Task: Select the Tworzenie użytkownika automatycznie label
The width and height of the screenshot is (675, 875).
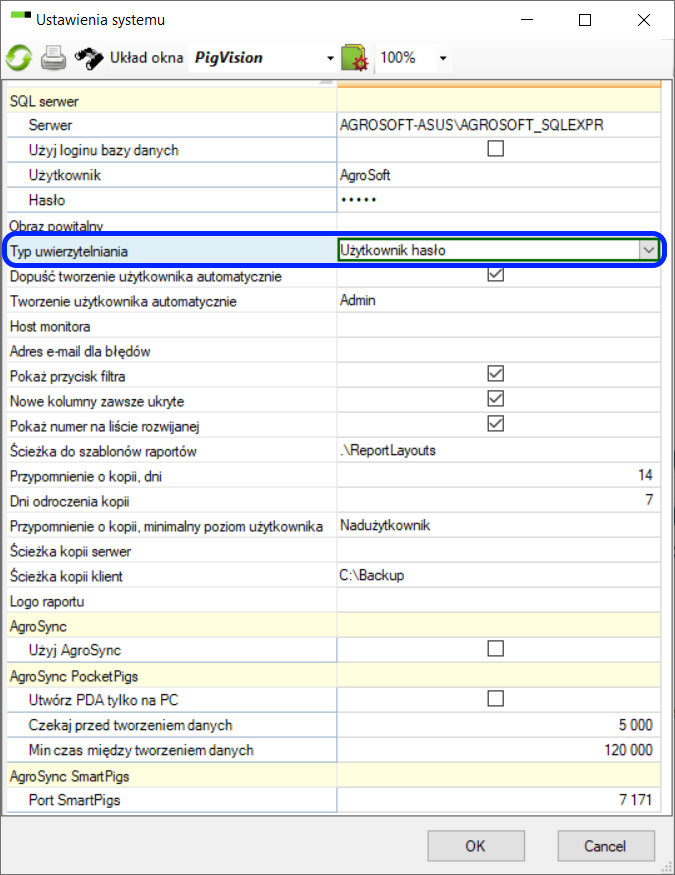Action: pyautogui.click(x=123, y=301)
